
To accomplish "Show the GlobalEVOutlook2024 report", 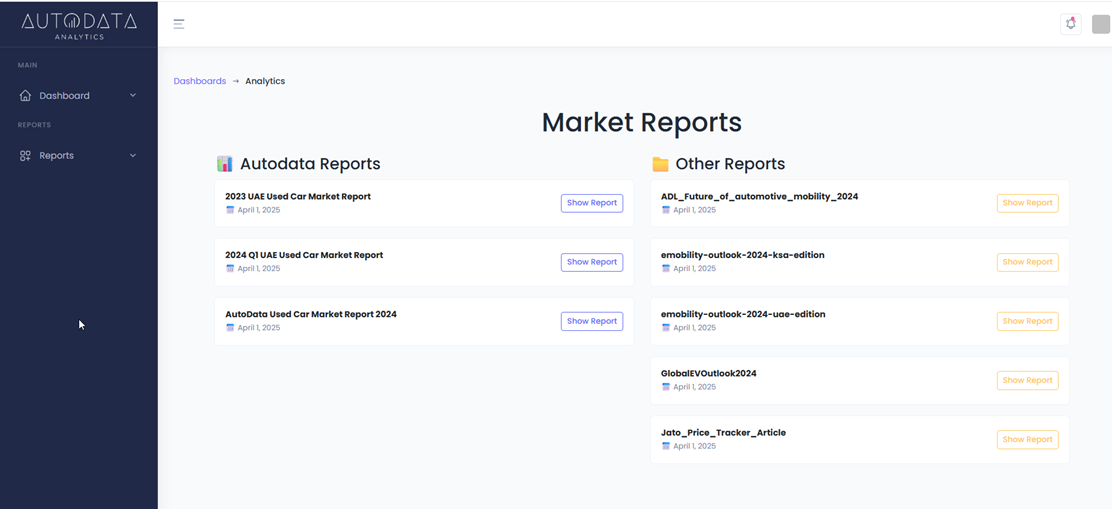I will (1027, 380).
